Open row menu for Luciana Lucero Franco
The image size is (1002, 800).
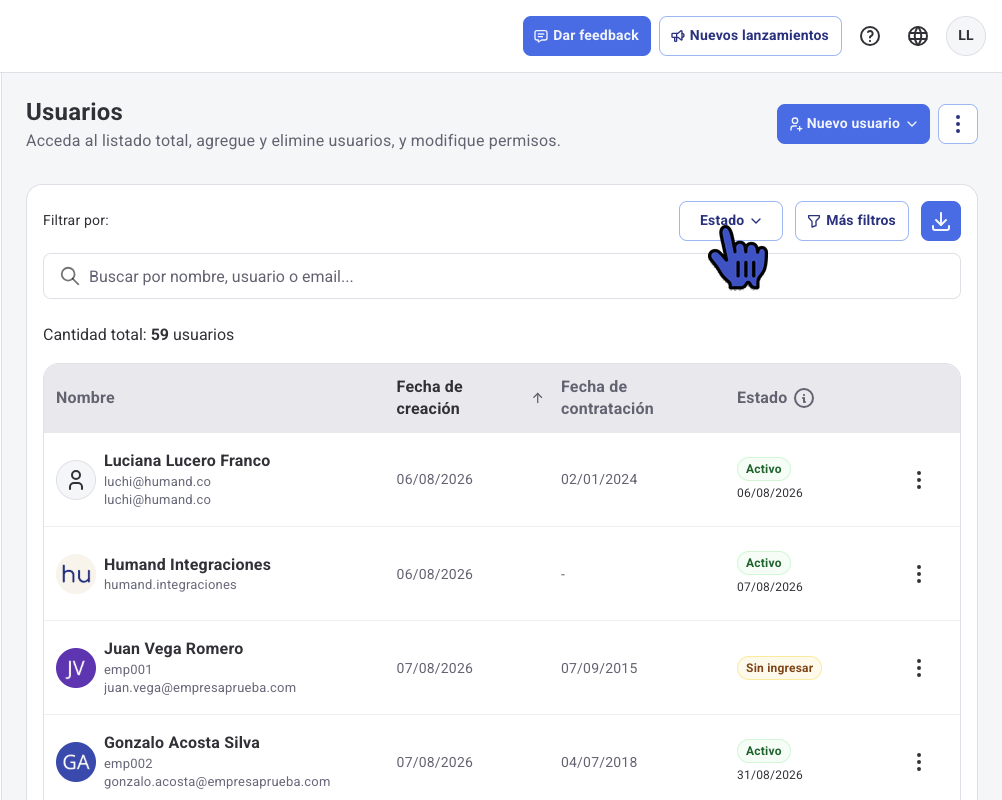(918, 480)
